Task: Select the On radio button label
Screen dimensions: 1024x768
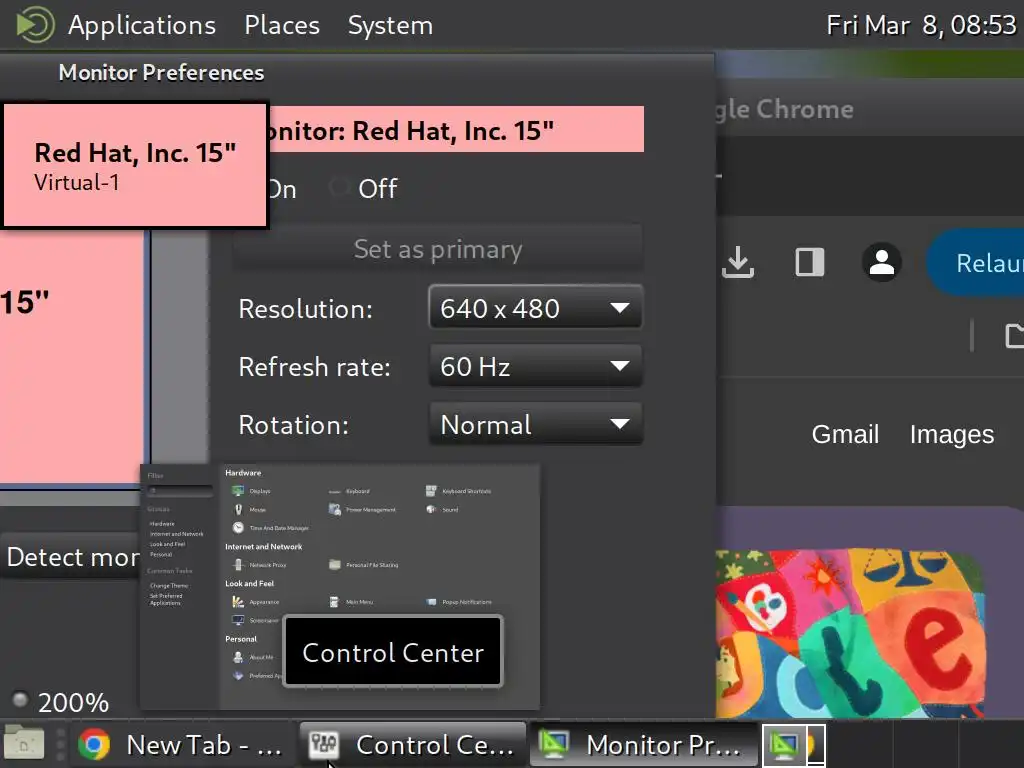Action: [282, 189]
